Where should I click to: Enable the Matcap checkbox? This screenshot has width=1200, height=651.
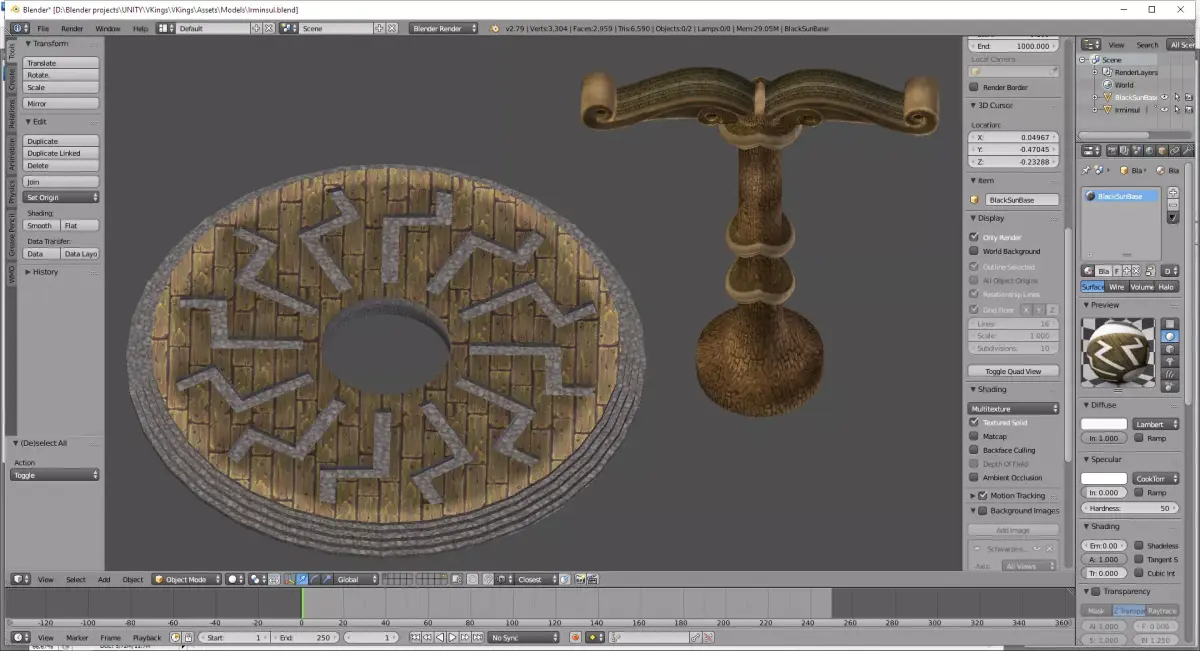pos(974,436)
